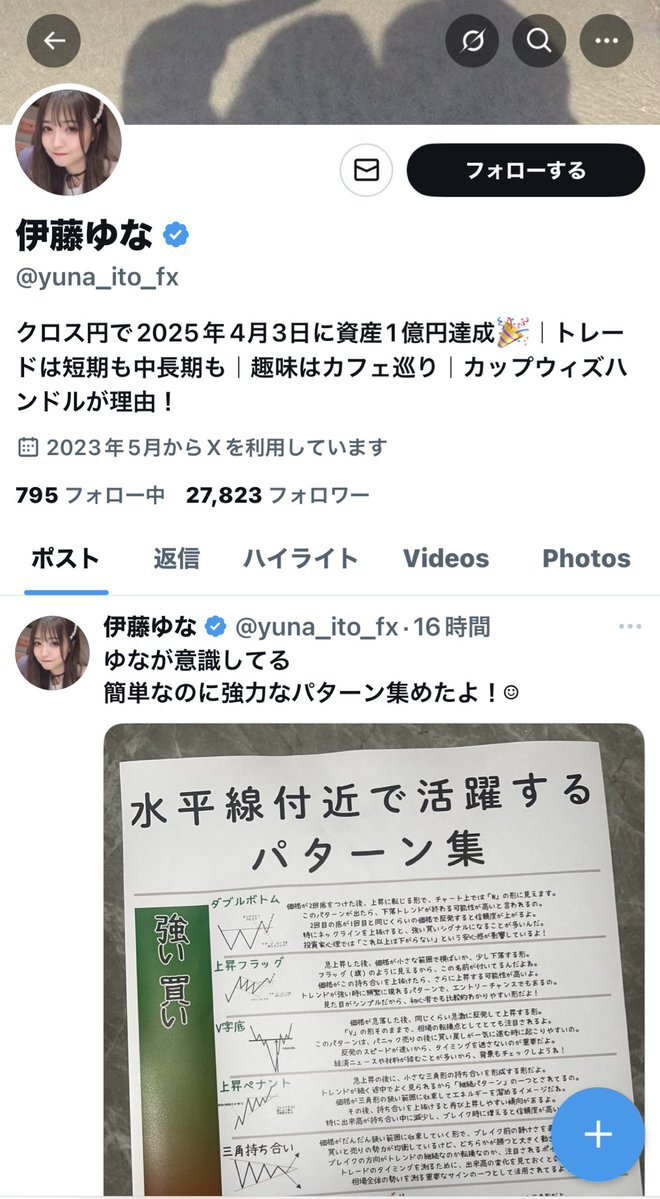This screenshot has width=660, height=1199.
Task: Tap verified badge in the post header
Action: (x=216, y=628)
